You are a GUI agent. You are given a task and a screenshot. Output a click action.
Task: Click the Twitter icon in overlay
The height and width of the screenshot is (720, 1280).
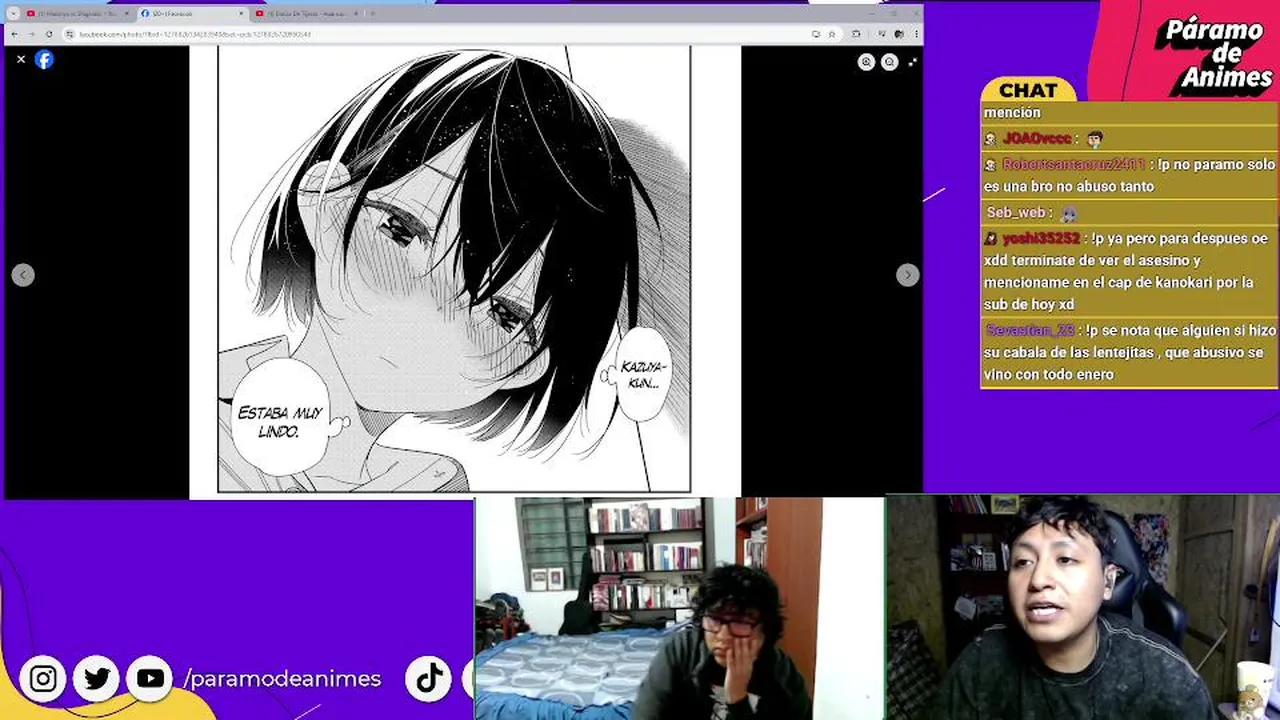(x=97, y=679)
